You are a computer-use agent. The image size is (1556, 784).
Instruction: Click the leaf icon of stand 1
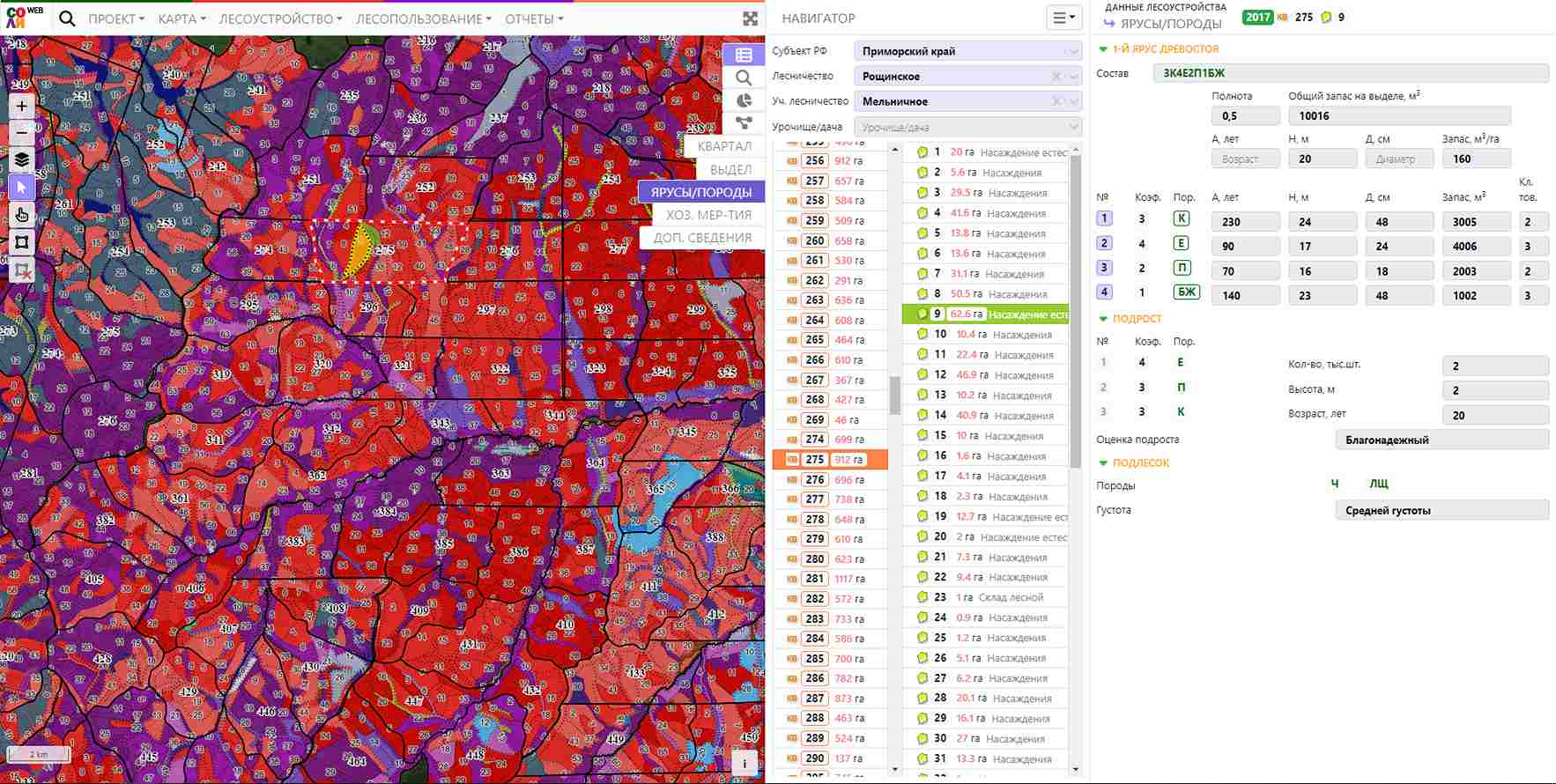(922, 152)
